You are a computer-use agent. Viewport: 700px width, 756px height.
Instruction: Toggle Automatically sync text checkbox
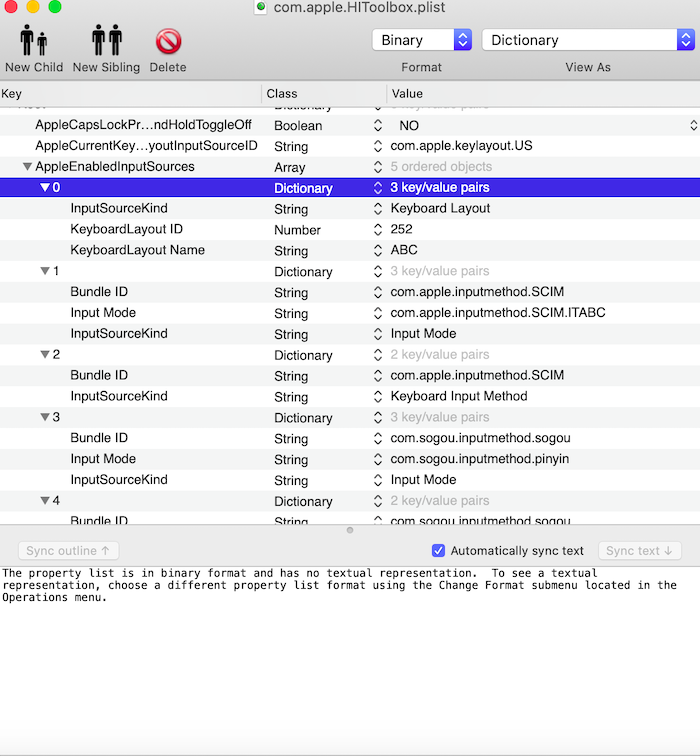click(x=438, y=551)
